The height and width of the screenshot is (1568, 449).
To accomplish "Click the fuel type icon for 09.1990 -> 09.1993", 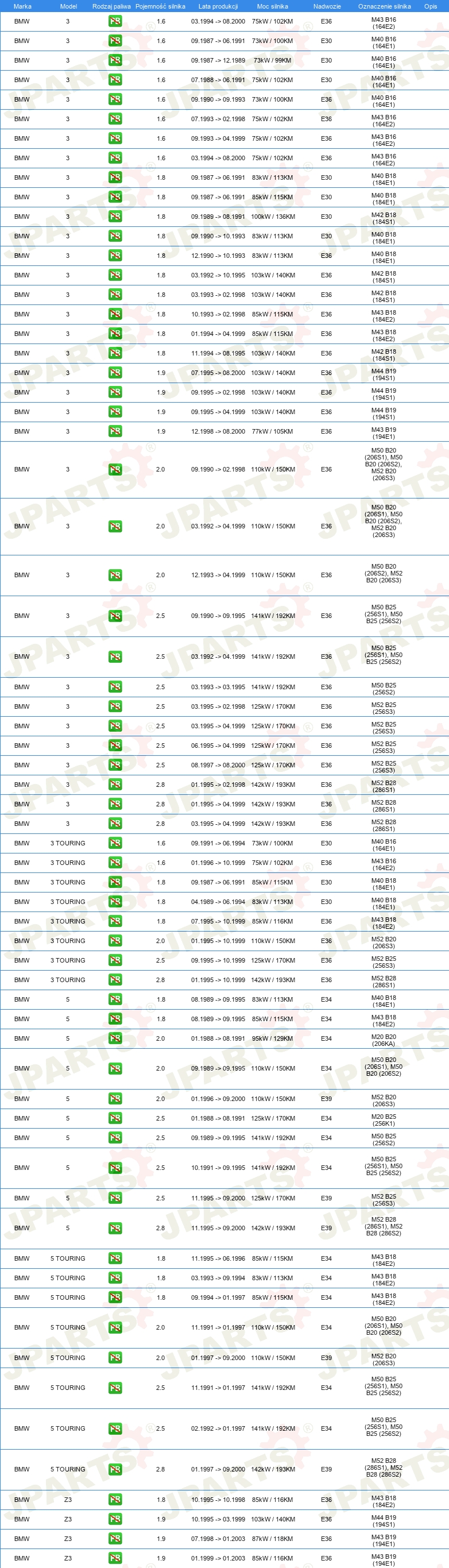I will coord(115,99).
